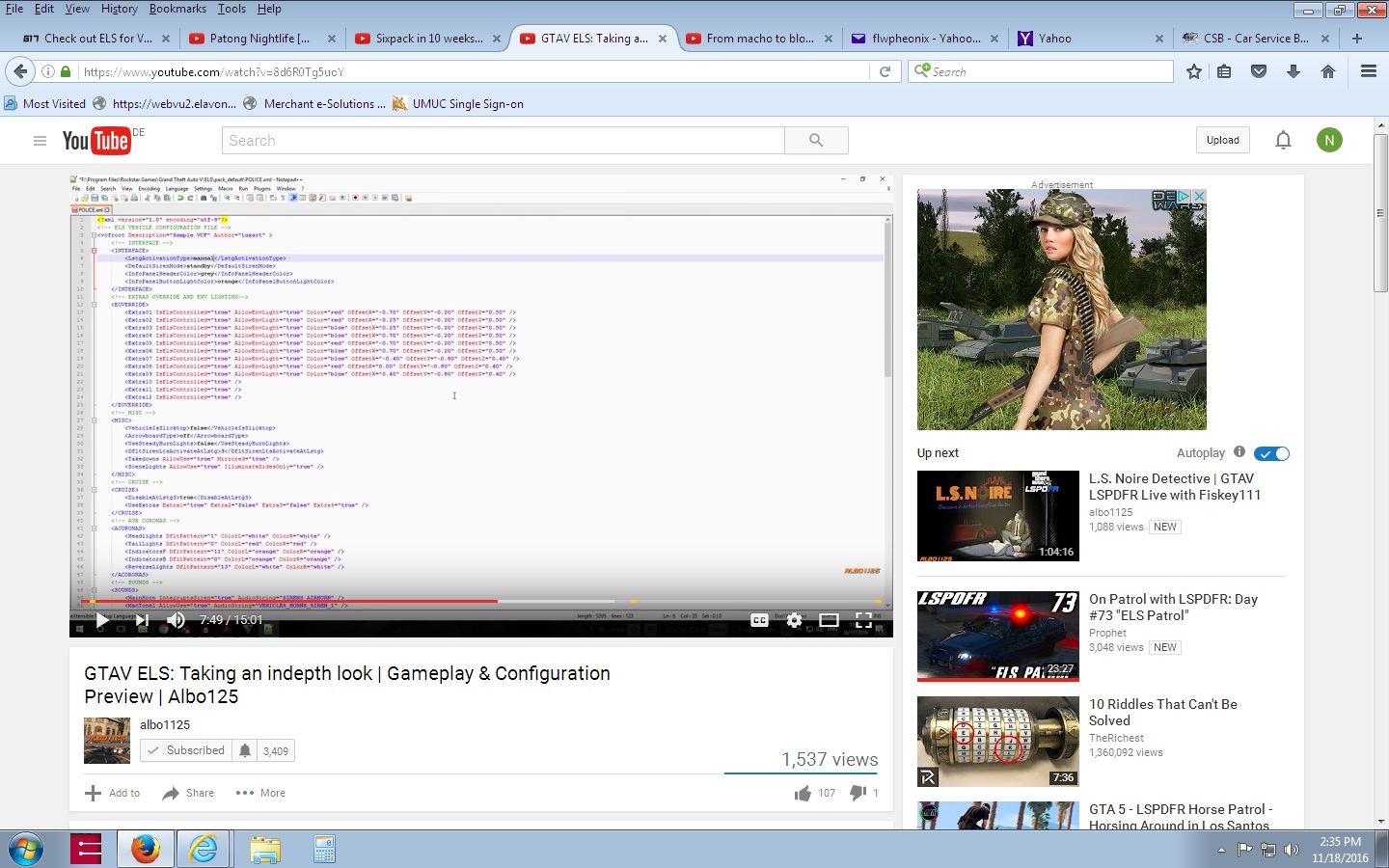This screenshot has height=868, width=1389.
Task: Toggle closed captions CC button
Action: coord(759,620)
